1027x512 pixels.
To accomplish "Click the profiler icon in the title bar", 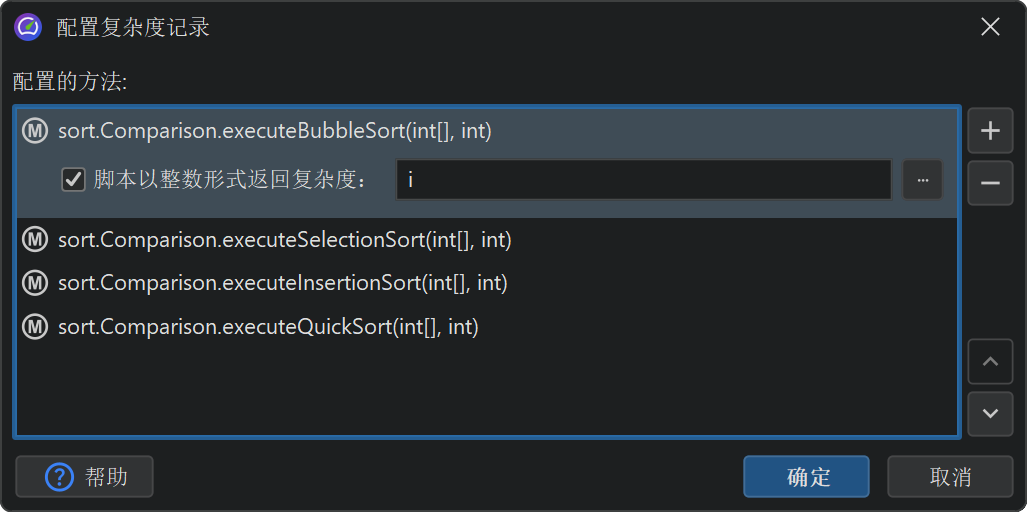I will 28,27.
